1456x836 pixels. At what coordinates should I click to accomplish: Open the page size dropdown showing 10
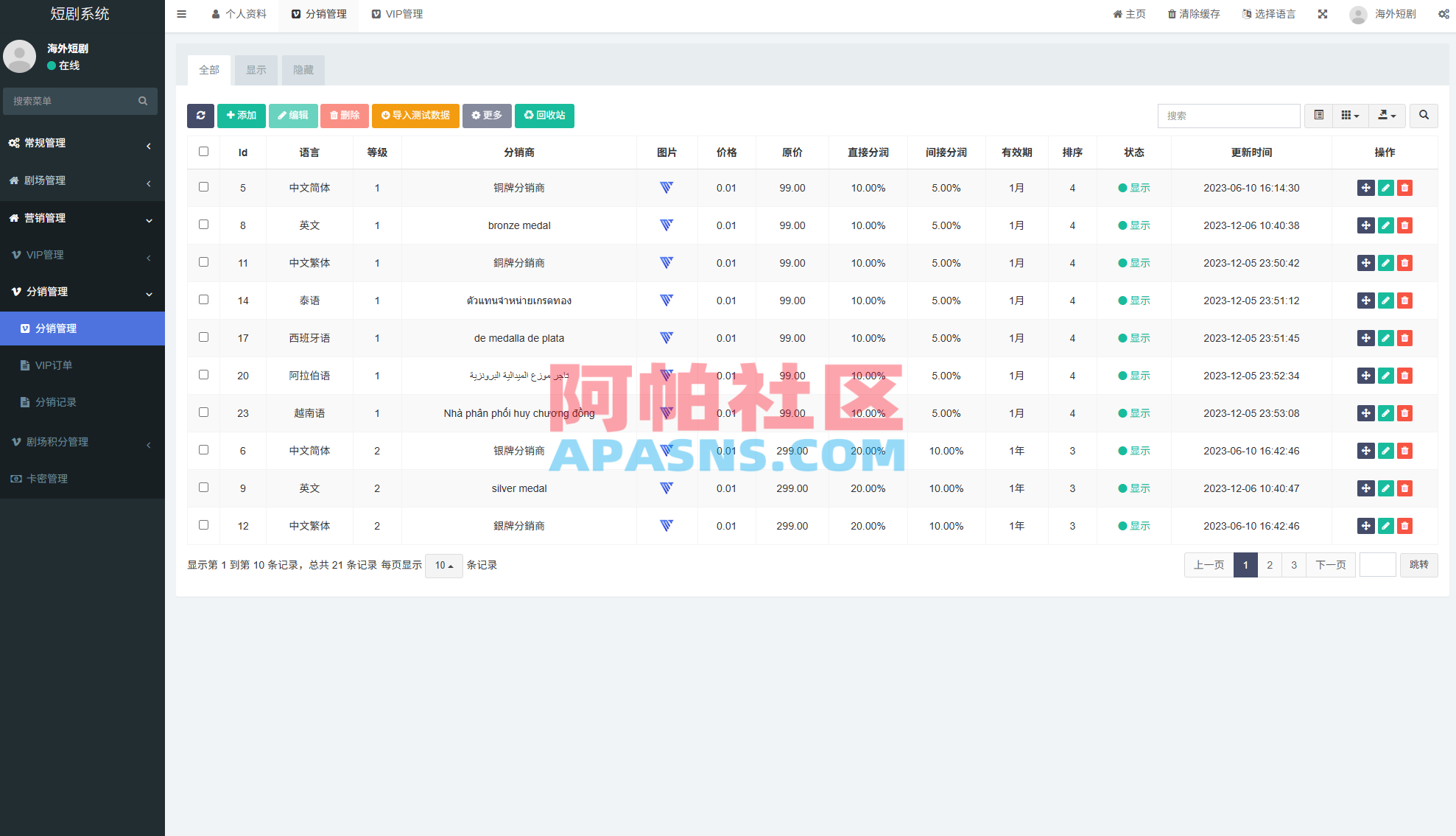click(x=443, y=565)
